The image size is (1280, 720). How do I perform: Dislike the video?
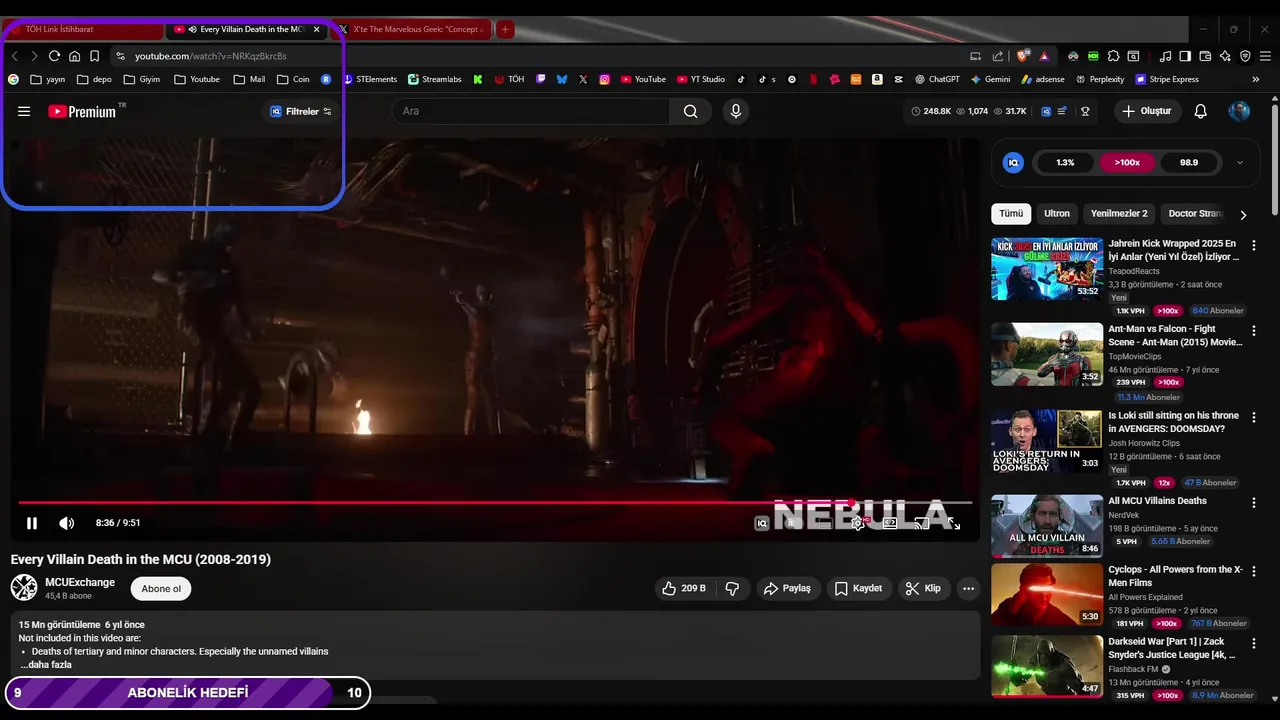click(732, 588)
